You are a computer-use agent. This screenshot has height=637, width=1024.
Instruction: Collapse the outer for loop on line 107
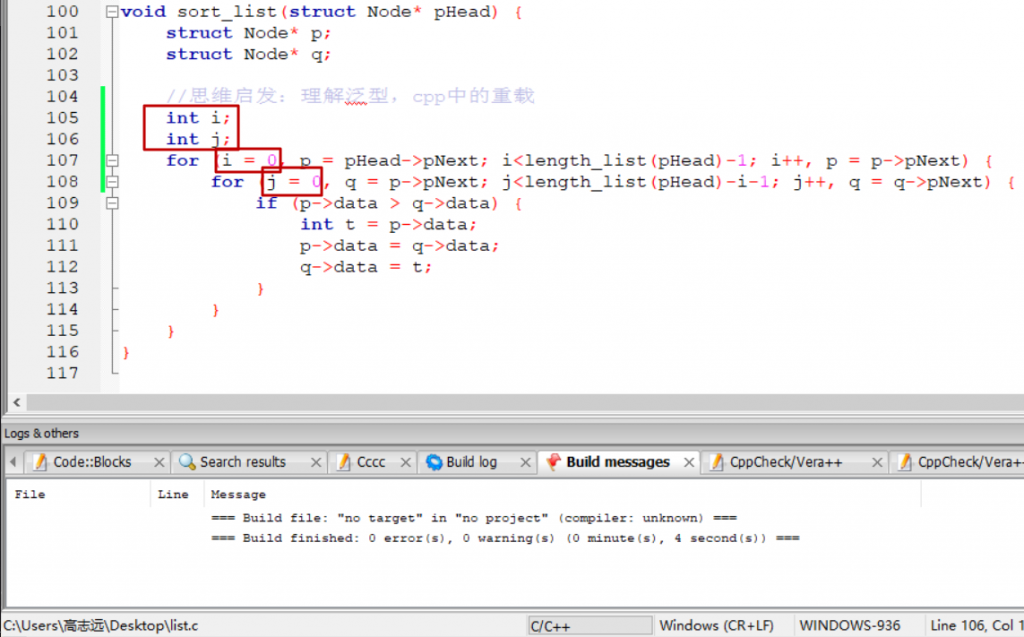(111, 161)
